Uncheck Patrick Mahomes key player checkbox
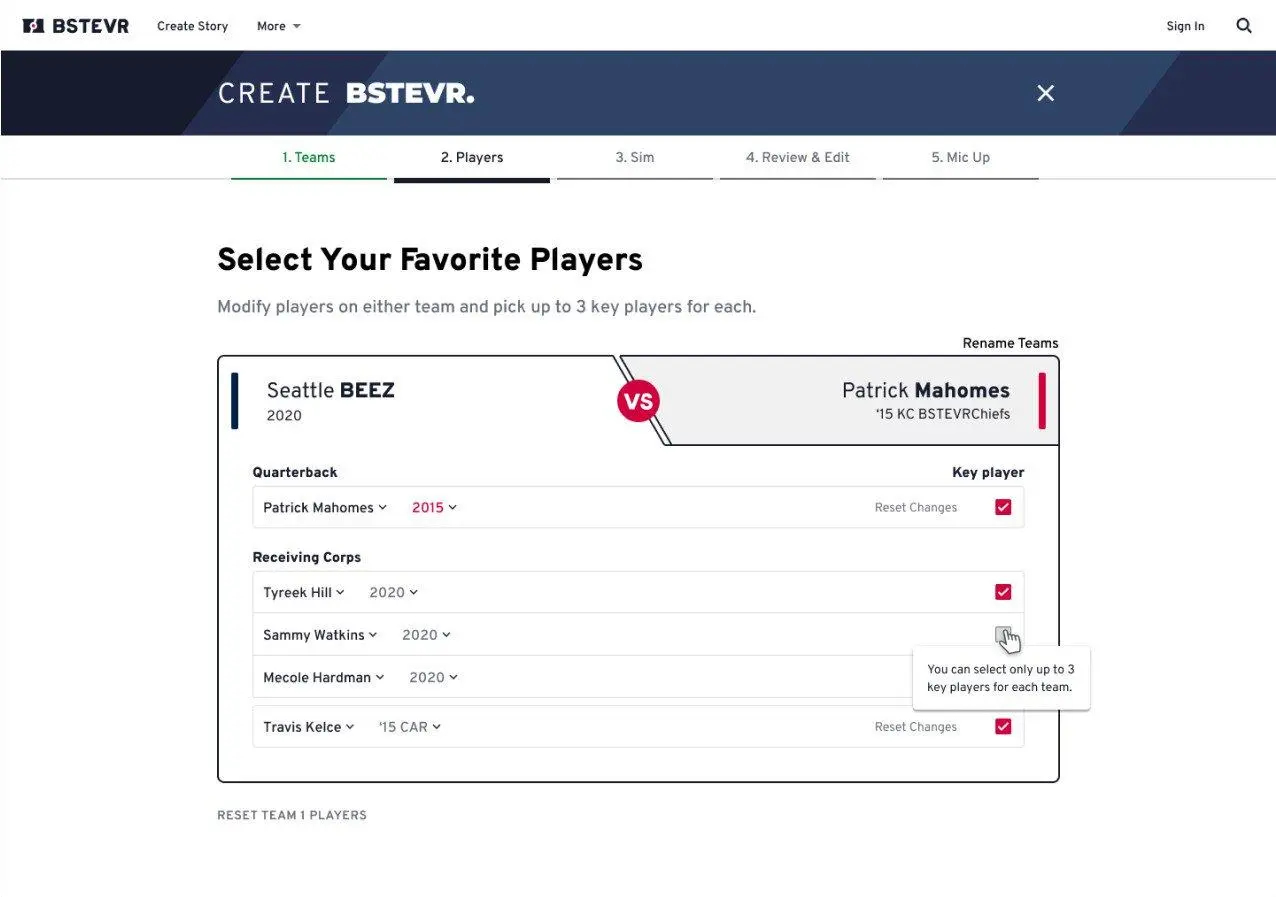This screenshot has width=1276, height=897. (x=1003, y=507)
